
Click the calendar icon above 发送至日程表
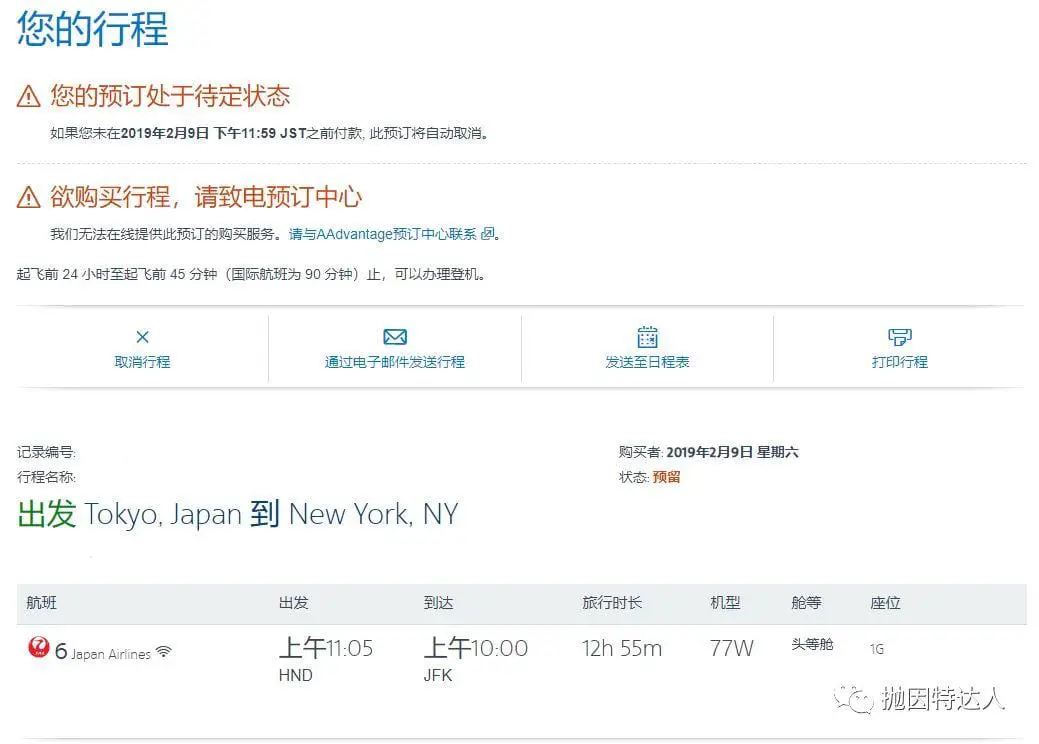coord(647,335)
